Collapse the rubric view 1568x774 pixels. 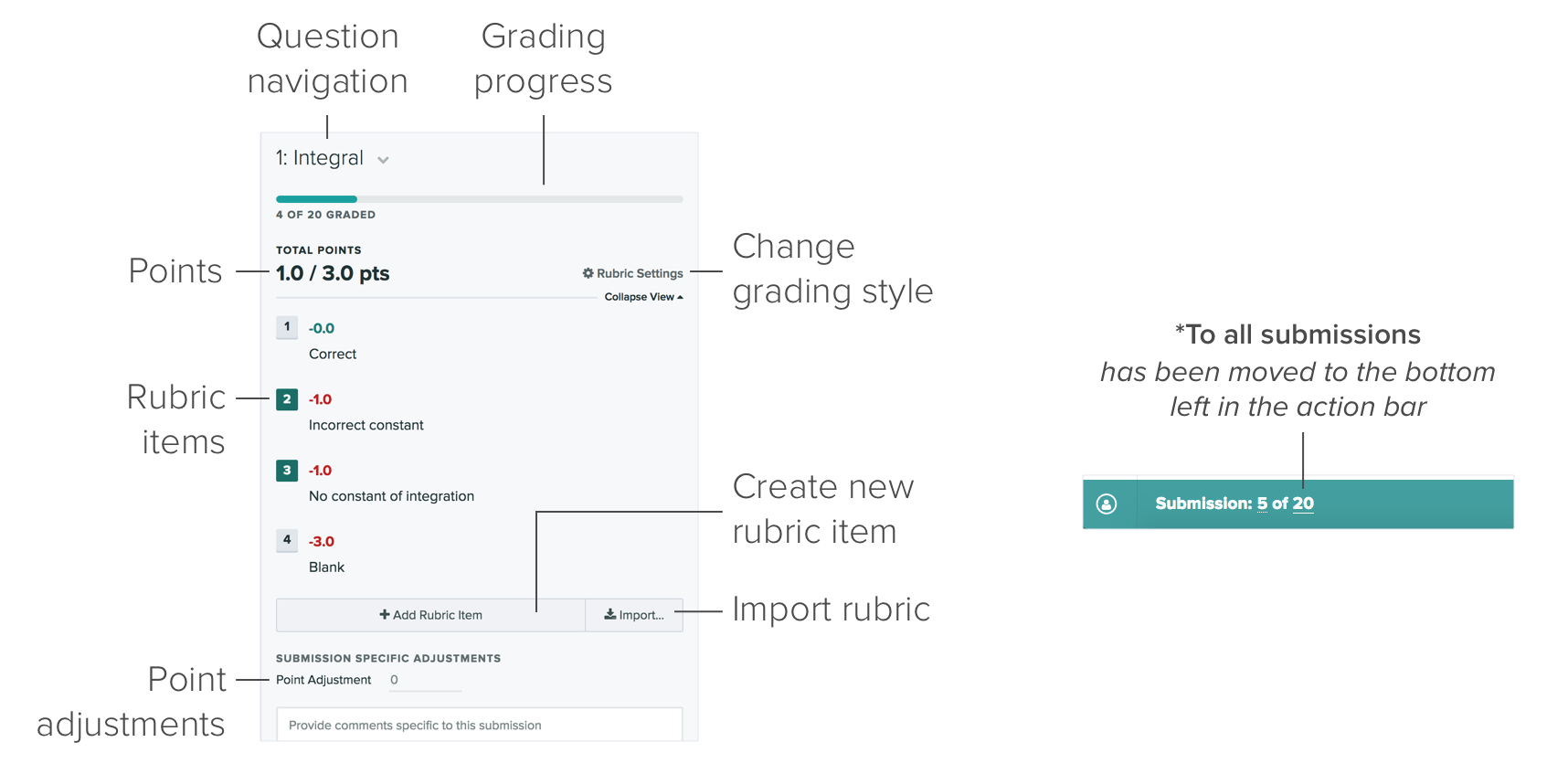(x=643, y=297)
